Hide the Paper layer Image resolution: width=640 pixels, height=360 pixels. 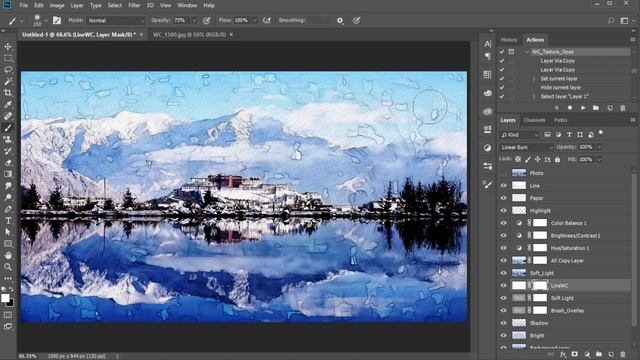pyautogui.click(x=504, y=198)
